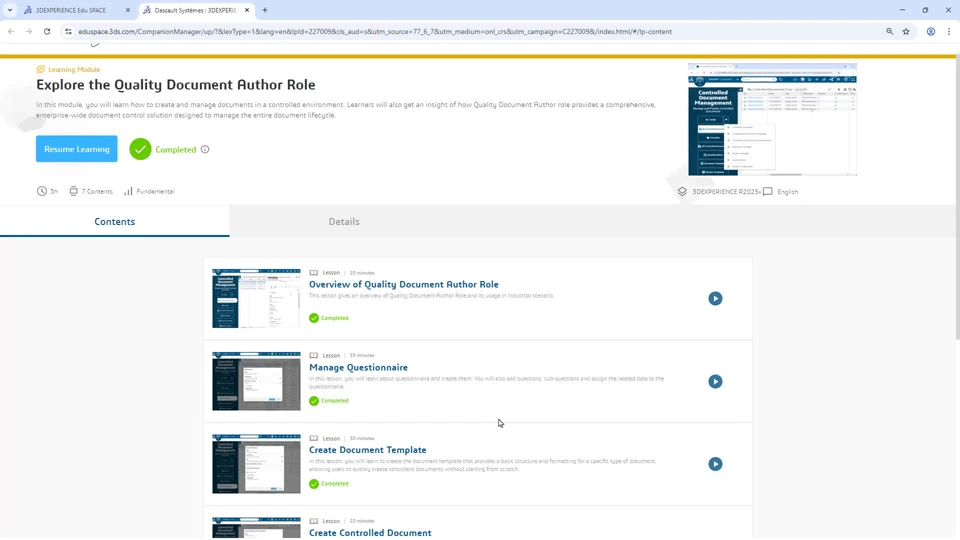This screenshot has height=540, width=960.
Task: Click completed checkmark under Manage Questionnaire
Action: tap(314, 400)
